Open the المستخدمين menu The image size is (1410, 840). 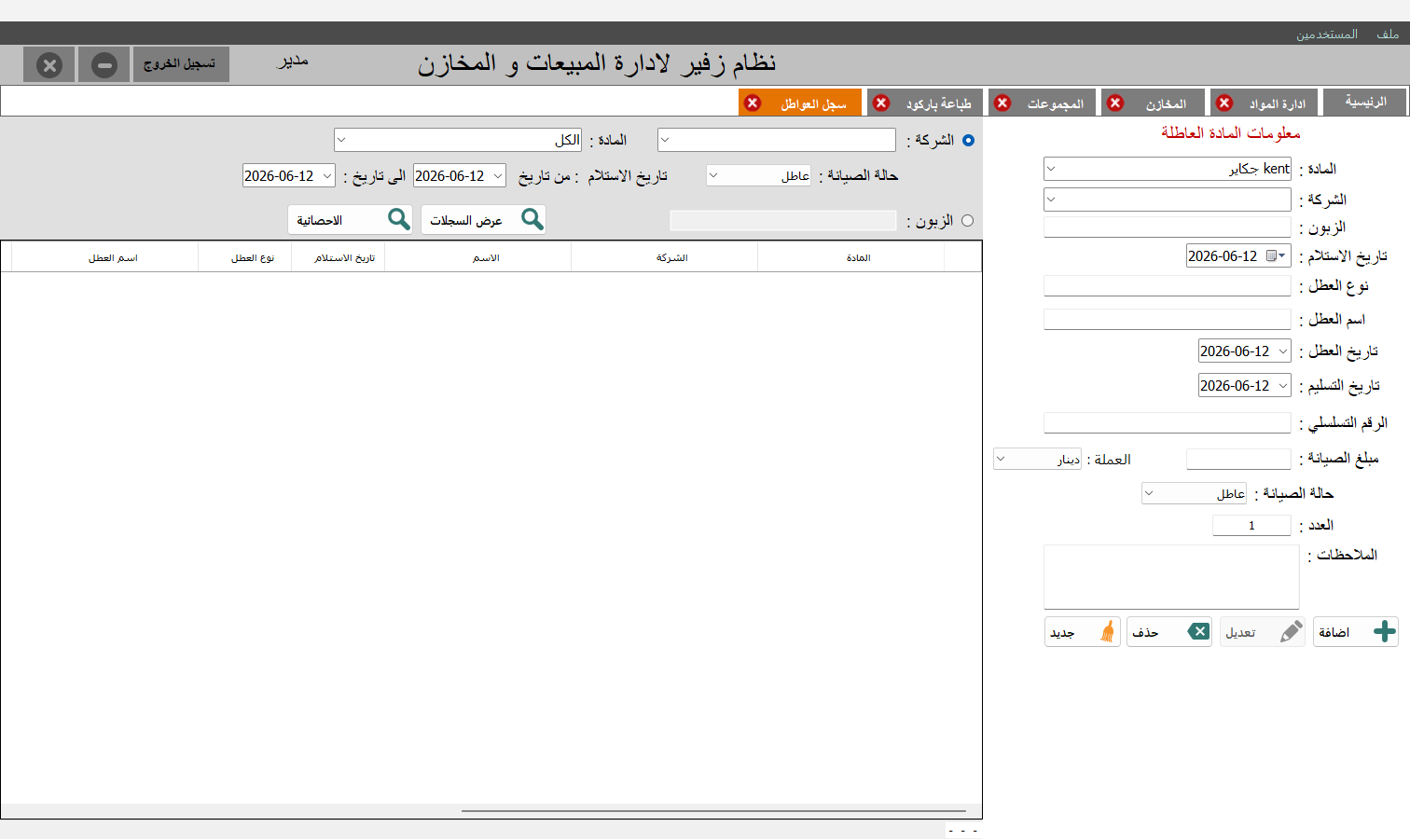coord(1326,34)
